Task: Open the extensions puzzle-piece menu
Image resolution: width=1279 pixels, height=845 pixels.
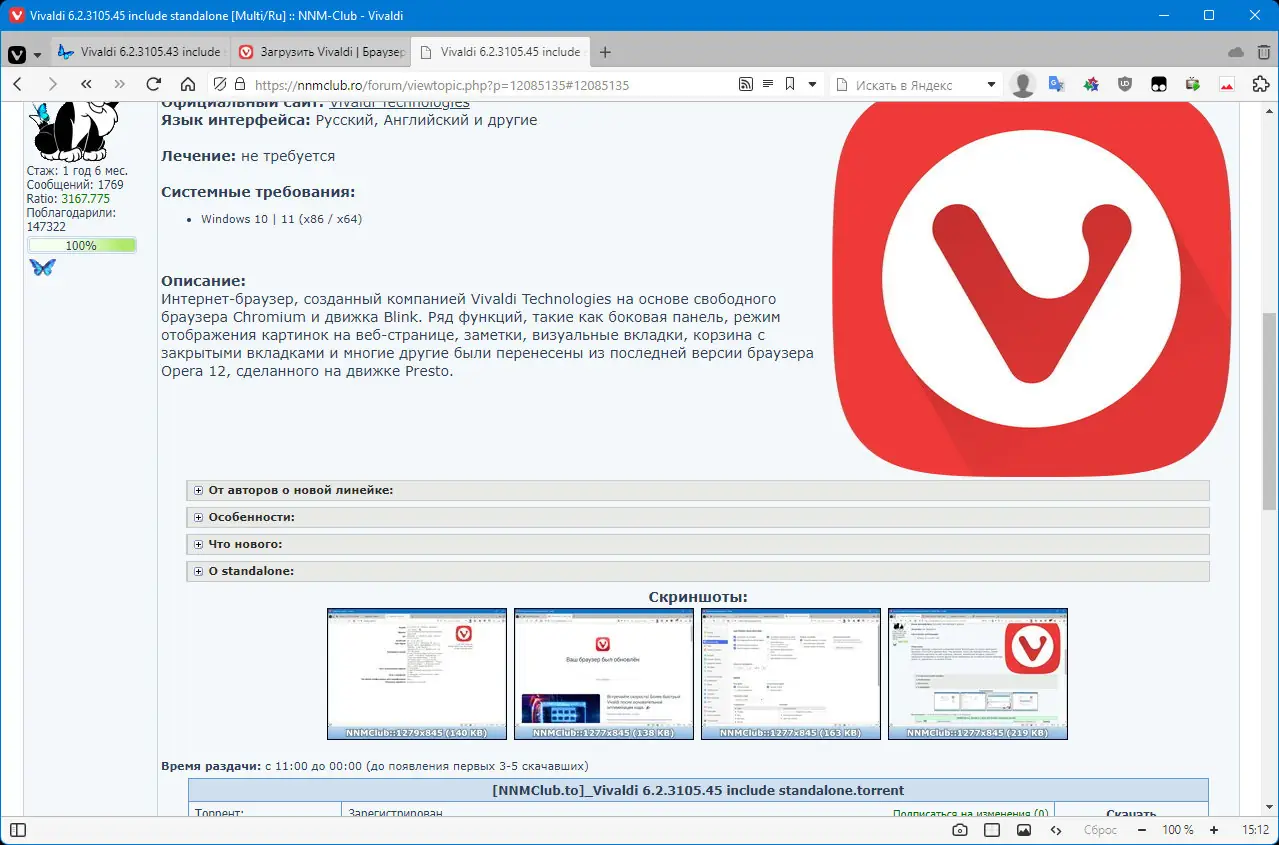Action: [x=1261, y=85]
